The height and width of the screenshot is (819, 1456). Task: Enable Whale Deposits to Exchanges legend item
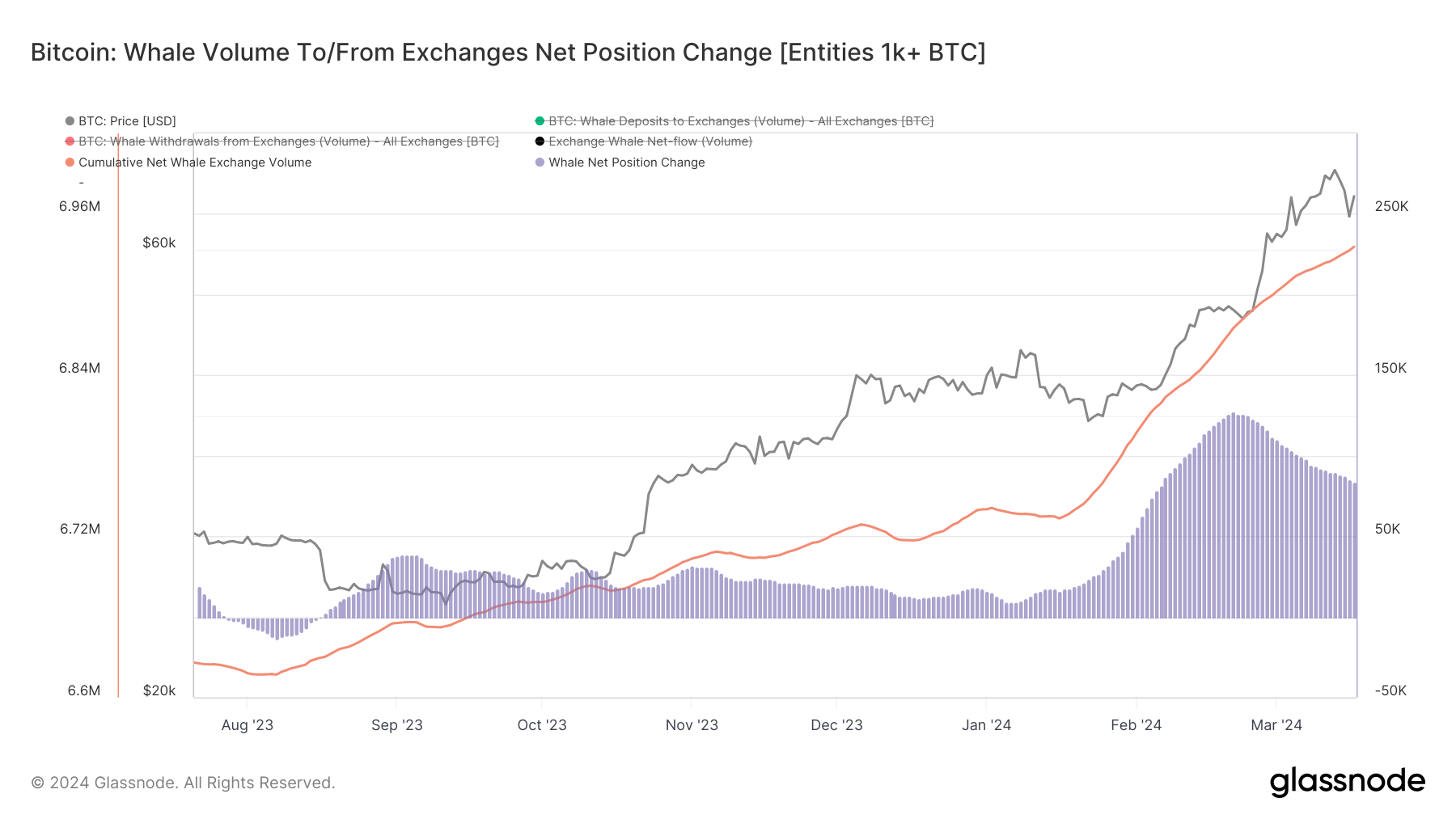point(734,121)
